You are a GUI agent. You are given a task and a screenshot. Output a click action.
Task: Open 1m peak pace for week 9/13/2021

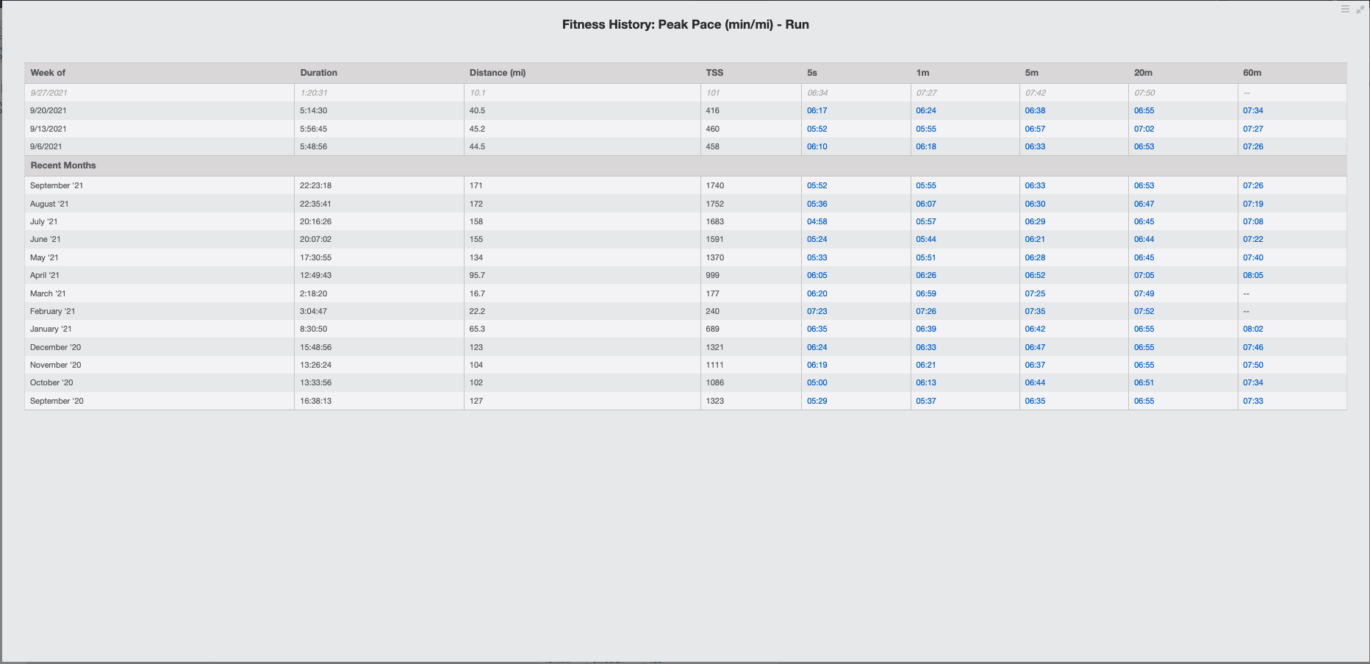[926, 129]
